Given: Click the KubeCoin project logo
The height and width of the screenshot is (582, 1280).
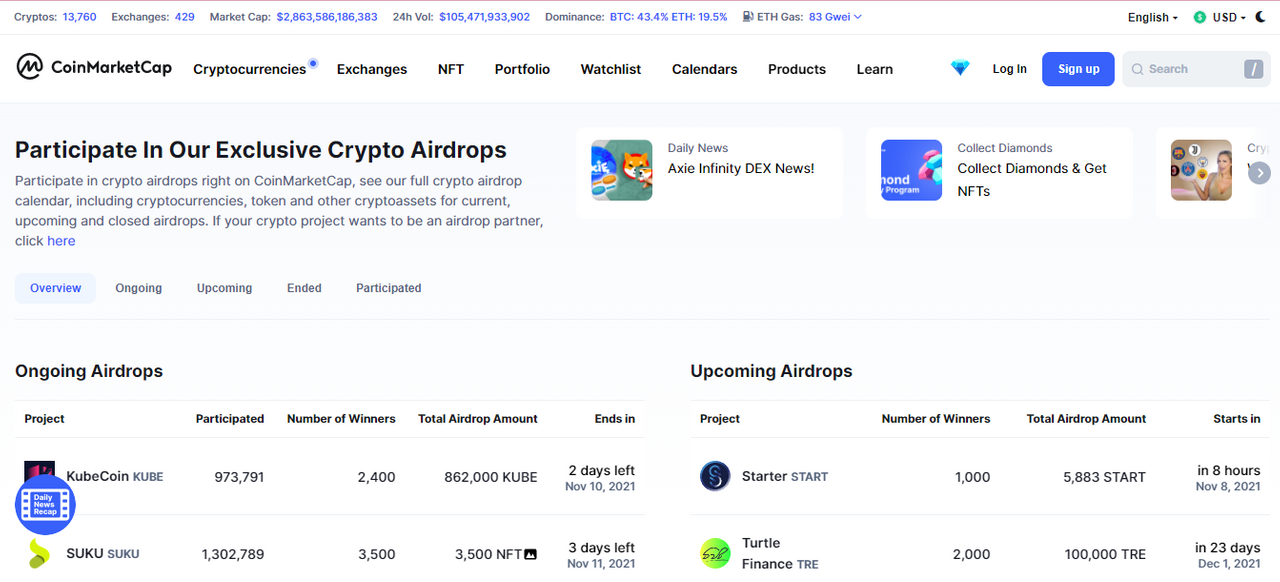Looking at the screenshot, I should 40,477.
